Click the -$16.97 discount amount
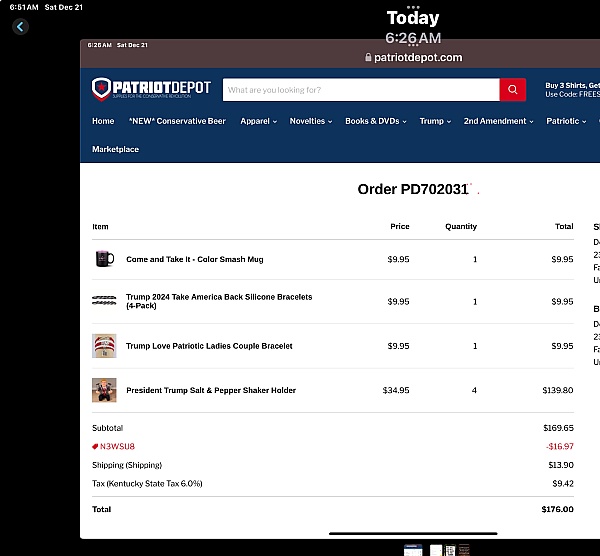The width and height of the screenshot is (600, 556). [x=559, y=446]
